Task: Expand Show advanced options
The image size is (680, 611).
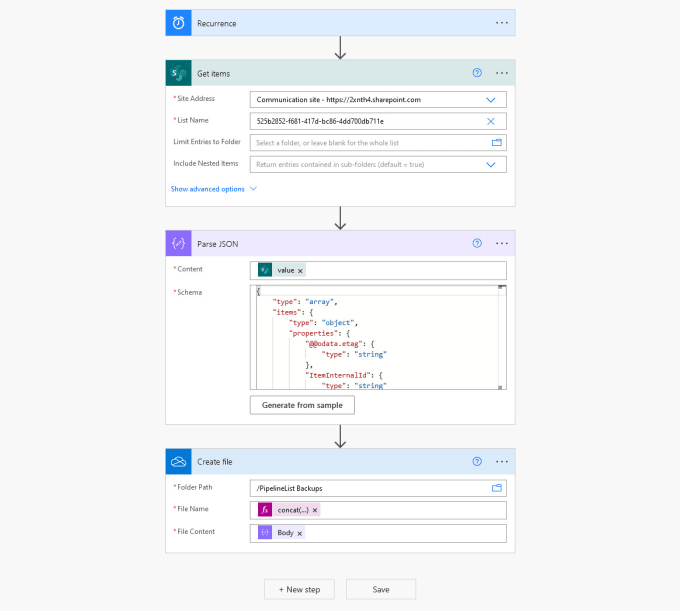Action: tap(213, 189)
